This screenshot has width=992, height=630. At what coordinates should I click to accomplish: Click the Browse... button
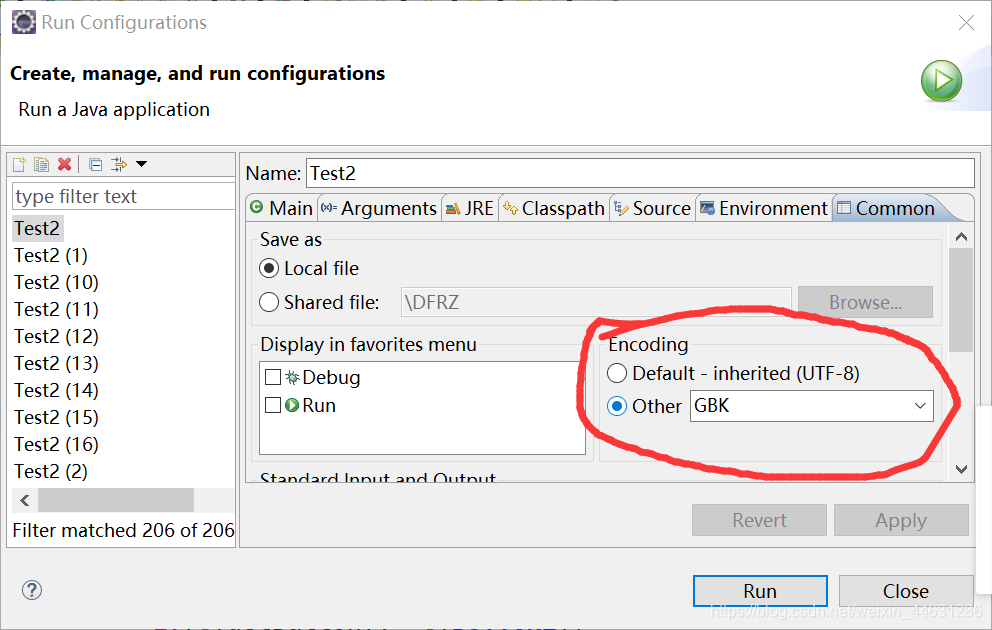coord(865,302)
